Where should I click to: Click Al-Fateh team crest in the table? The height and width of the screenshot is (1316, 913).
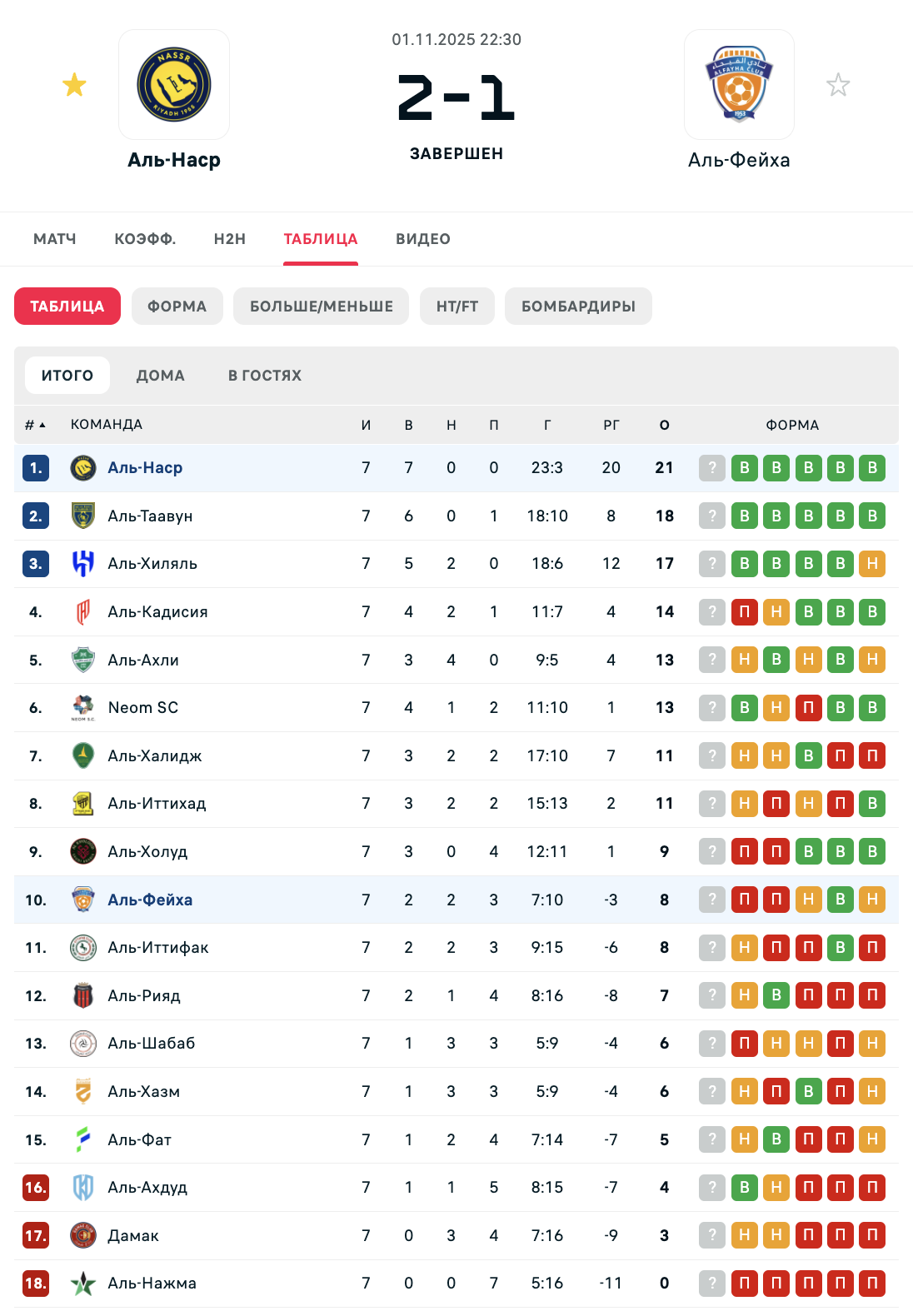coord(82,1139)
